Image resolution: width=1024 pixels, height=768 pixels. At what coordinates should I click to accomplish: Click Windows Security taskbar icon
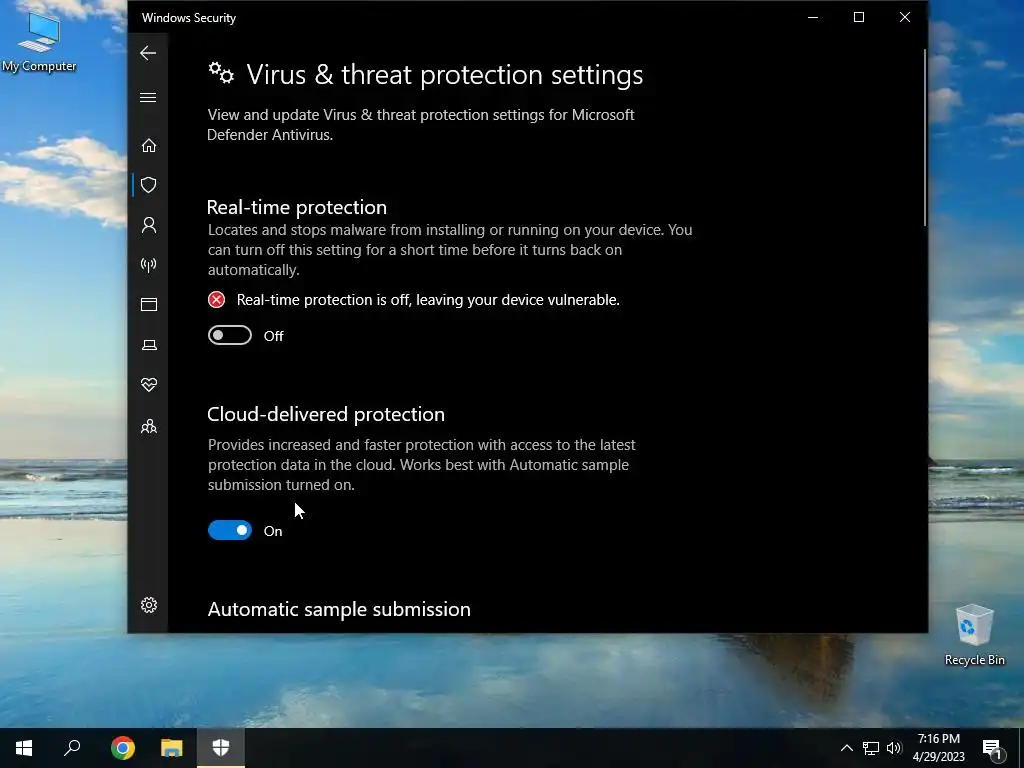tap(221, 748)
